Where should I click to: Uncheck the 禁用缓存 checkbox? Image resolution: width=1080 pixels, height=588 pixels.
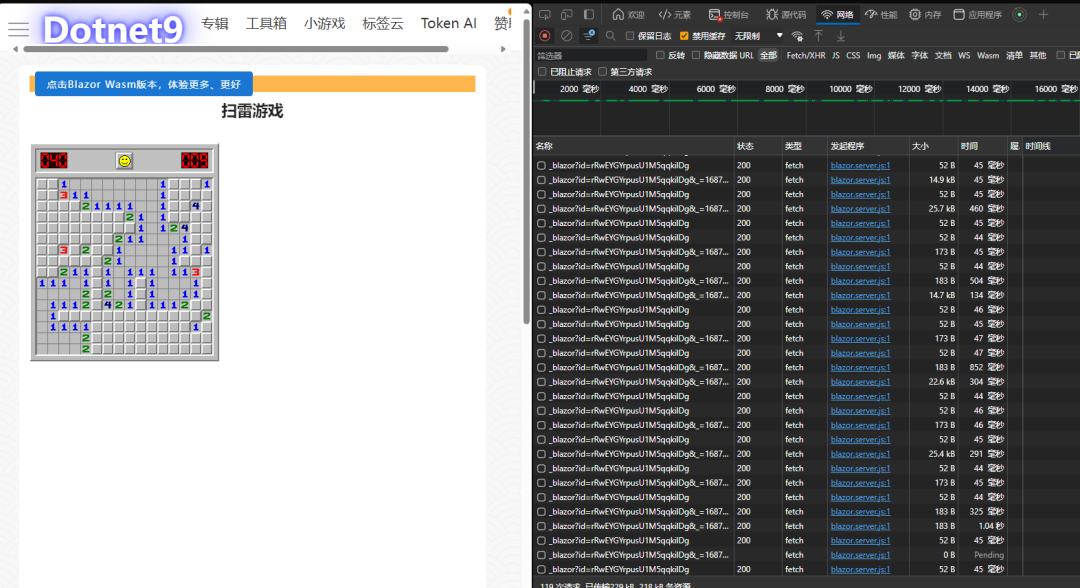[684, 36]
